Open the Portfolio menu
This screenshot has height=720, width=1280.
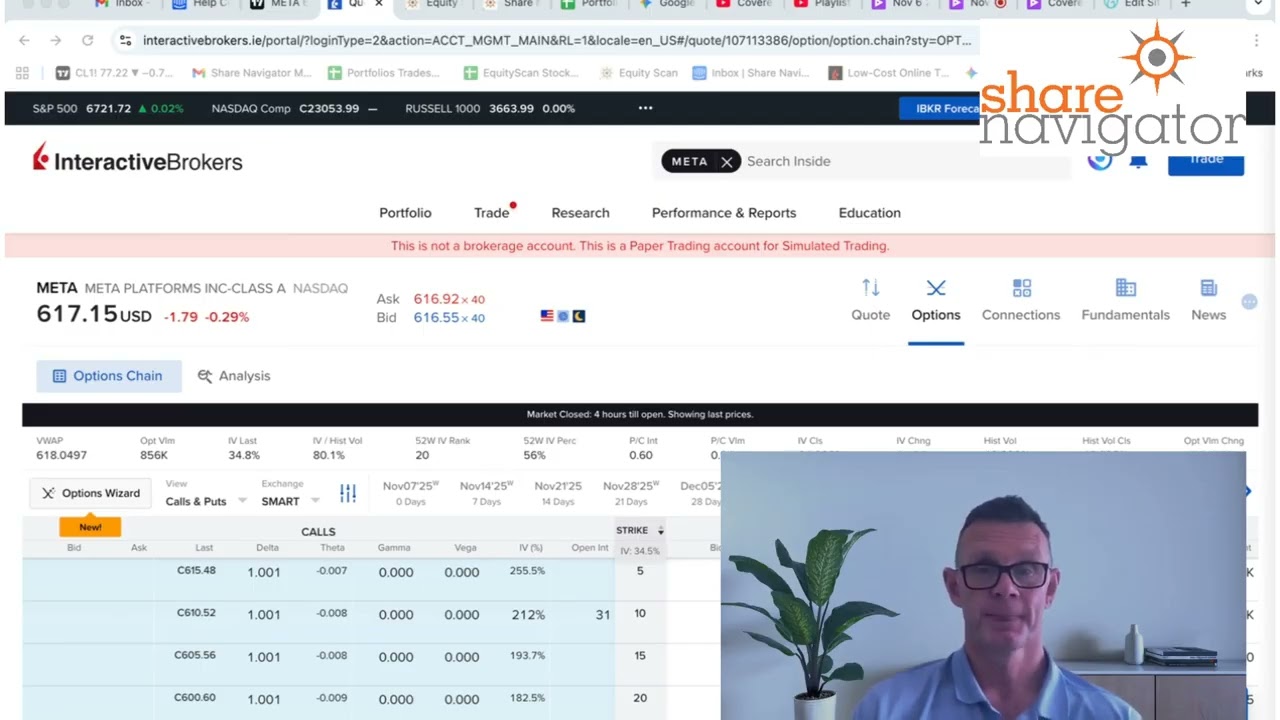pyautogui.click(x=405, y=213)
